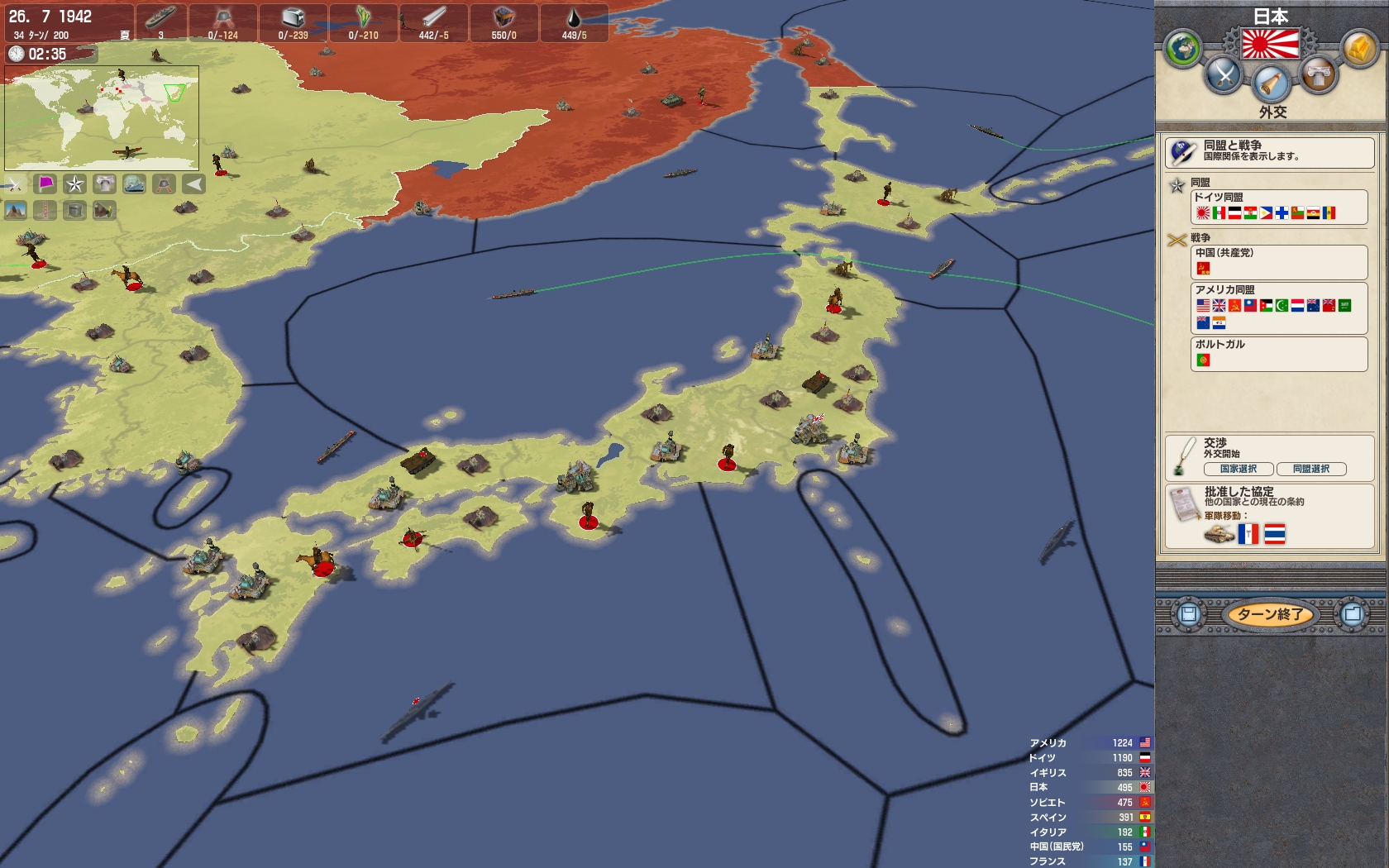
Task: Select the アメリカ同盟 war entry
Action: 1279,308
